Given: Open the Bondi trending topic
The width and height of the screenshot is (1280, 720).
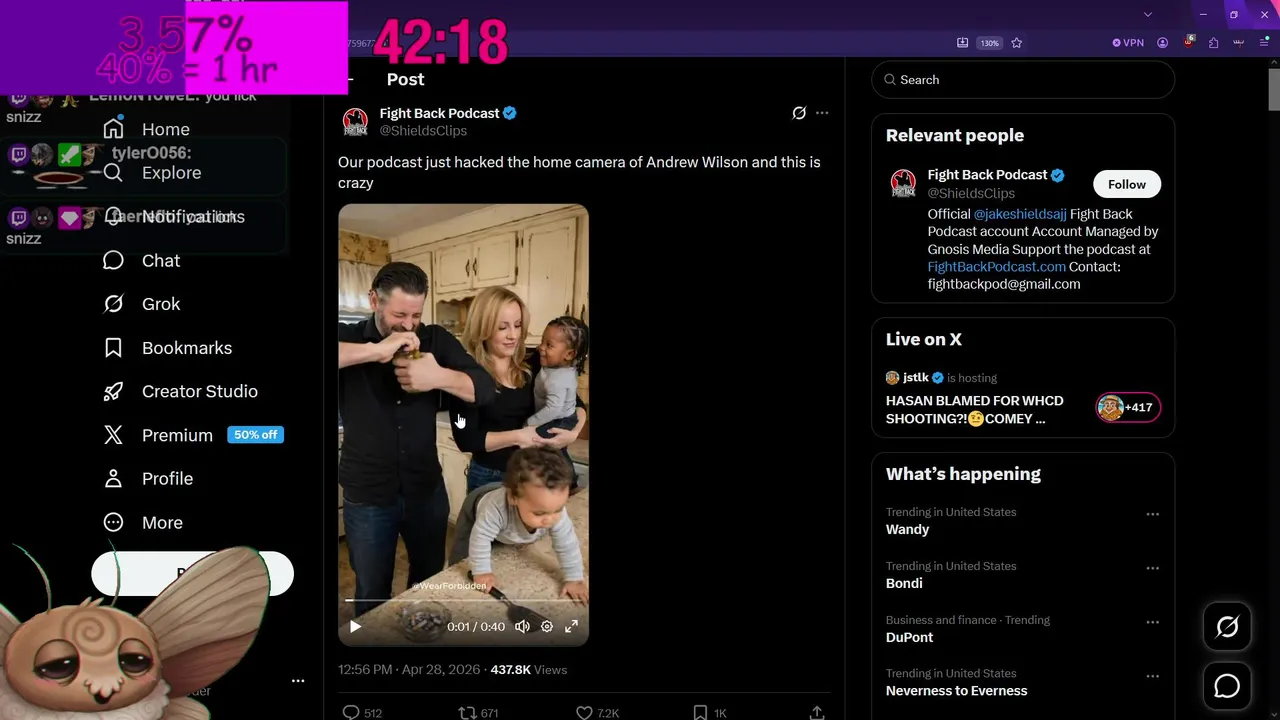Looking at the screenshot, I should [x=904, y=583].
